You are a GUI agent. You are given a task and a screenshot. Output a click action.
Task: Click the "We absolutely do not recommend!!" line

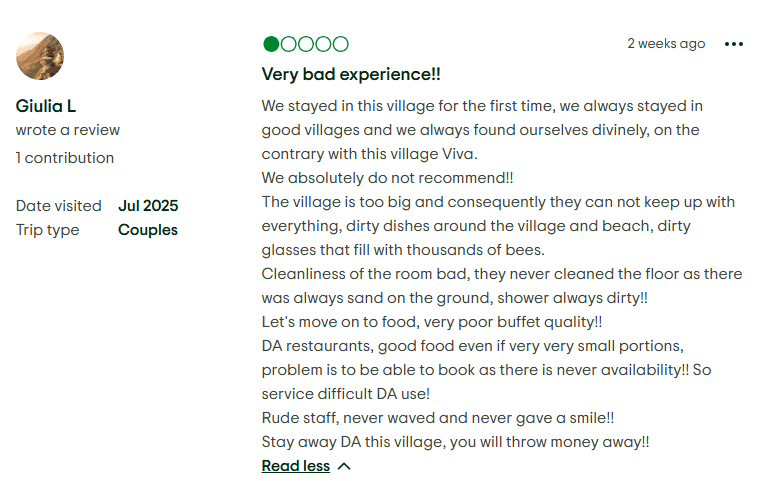tap(387, 178)
